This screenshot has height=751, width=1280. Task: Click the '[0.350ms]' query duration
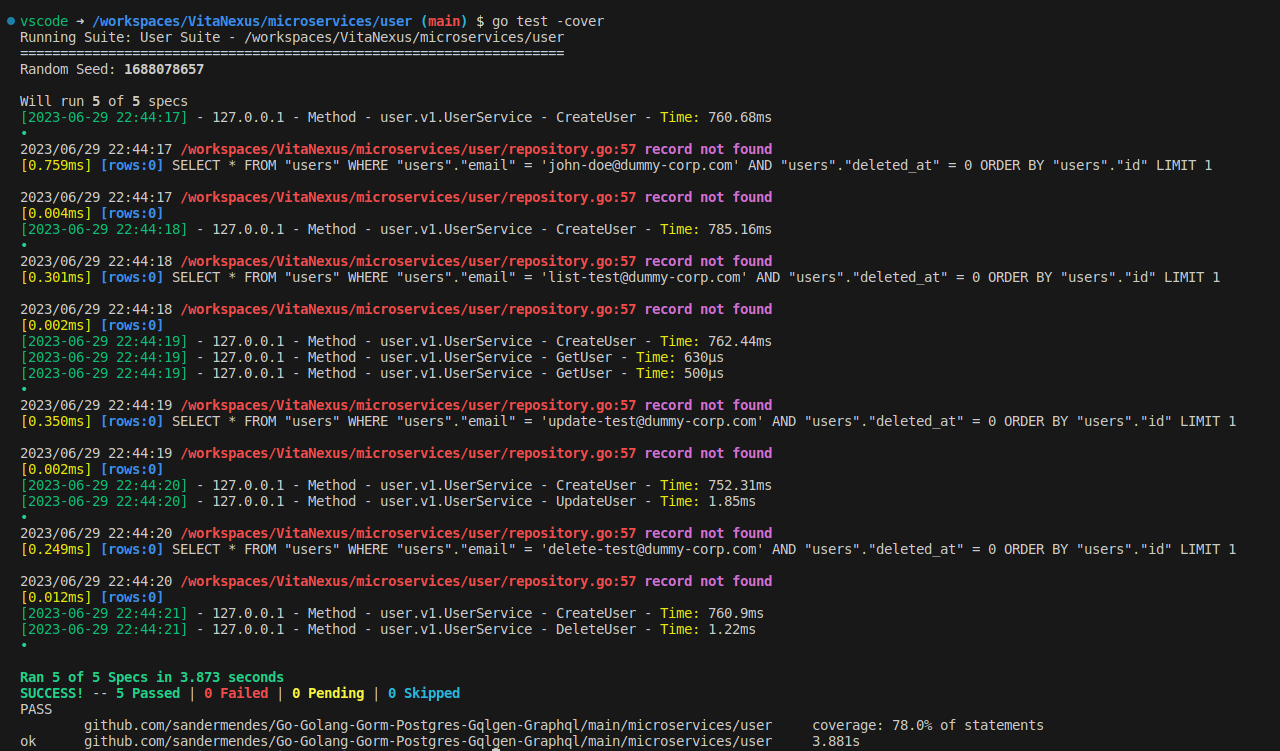point(56,421)
